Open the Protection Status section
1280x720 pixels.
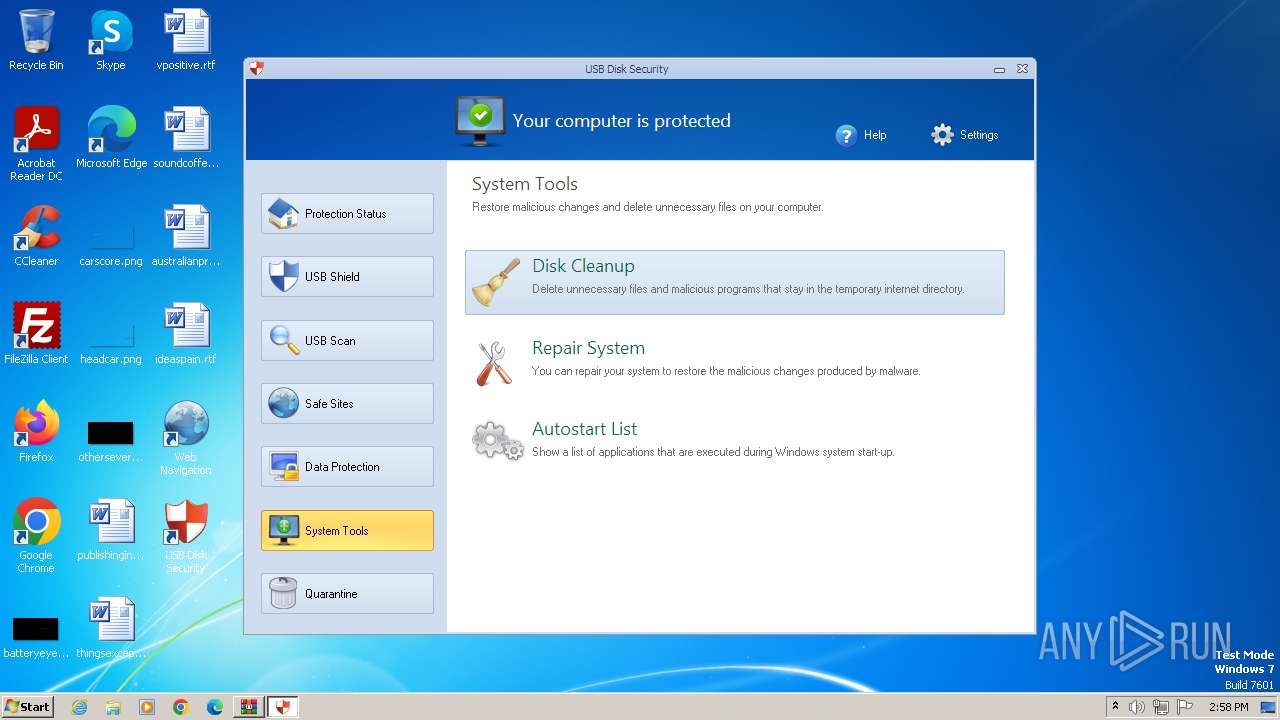coord(347,213)
